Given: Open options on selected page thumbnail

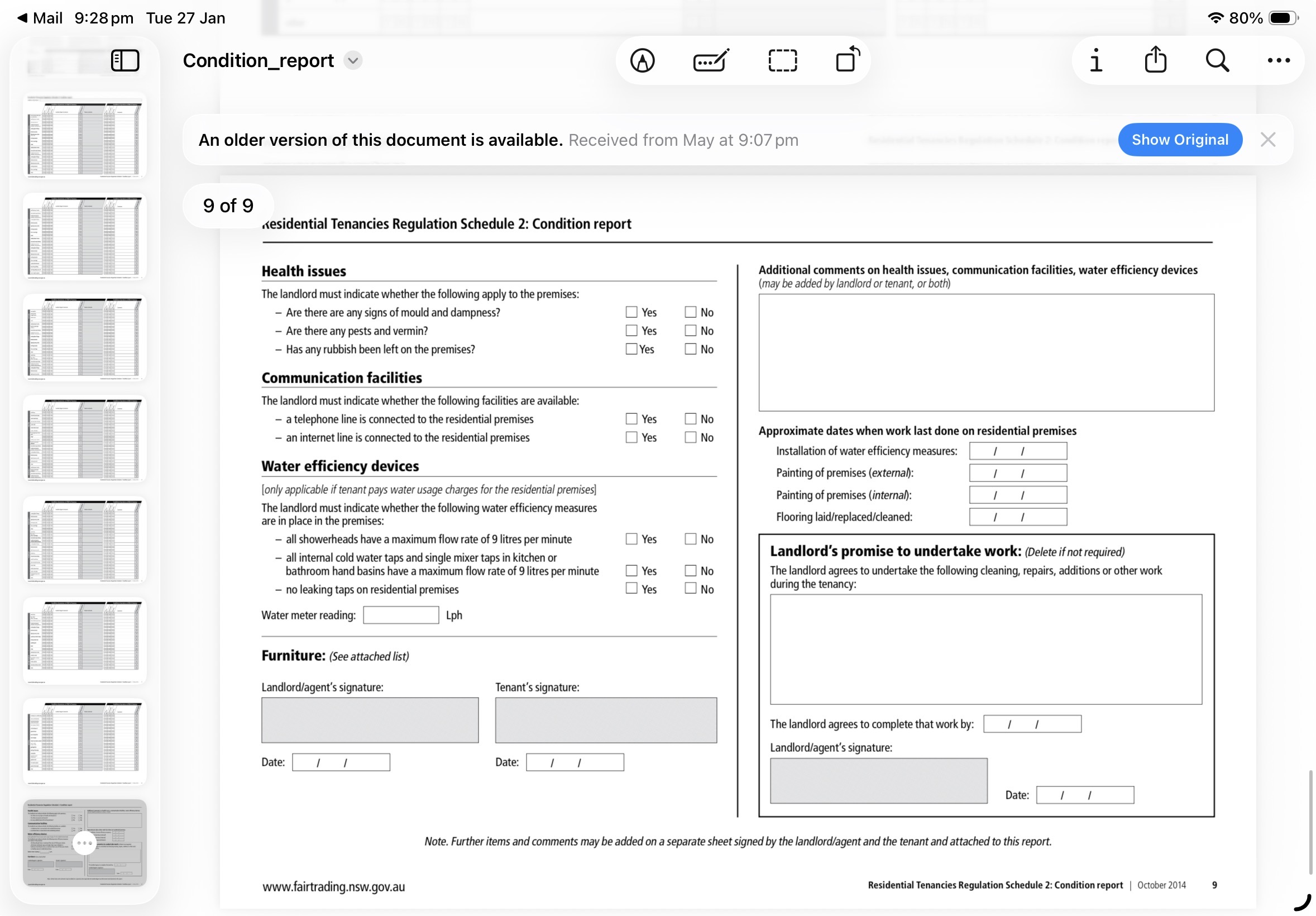Looking at the screenshot, I should pyautogui.click(x=84, y=843).
